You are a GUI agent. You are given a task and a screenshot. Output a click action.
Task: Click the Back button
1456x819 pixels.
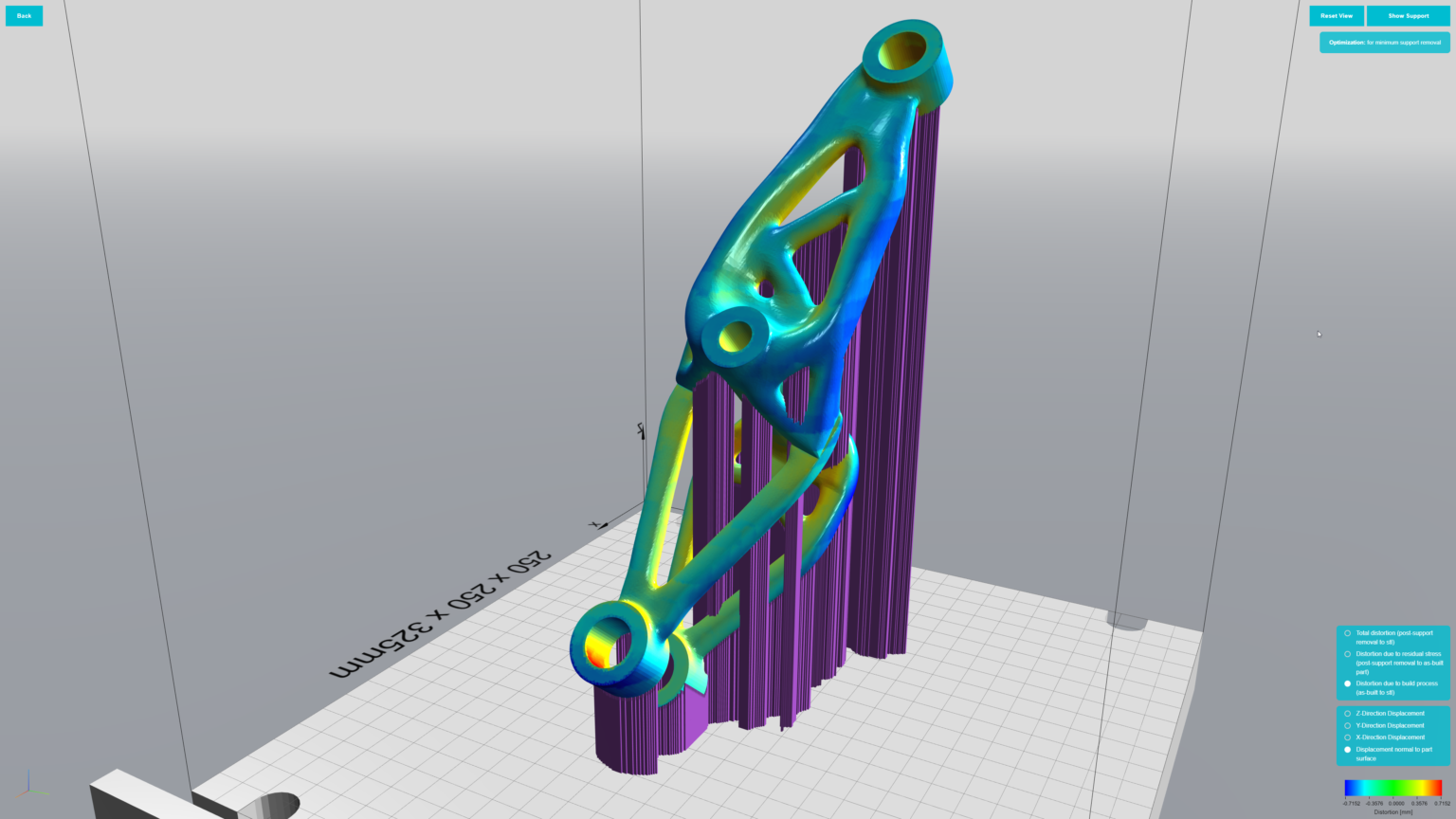(x=24, y=15)
